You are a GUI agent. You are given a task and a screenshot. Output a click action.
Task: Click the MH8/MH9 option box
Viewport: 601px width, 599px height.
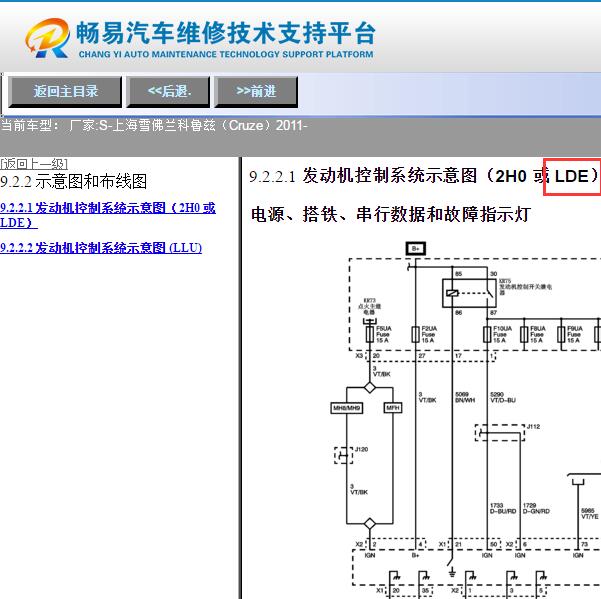click(x=346, y=408)
